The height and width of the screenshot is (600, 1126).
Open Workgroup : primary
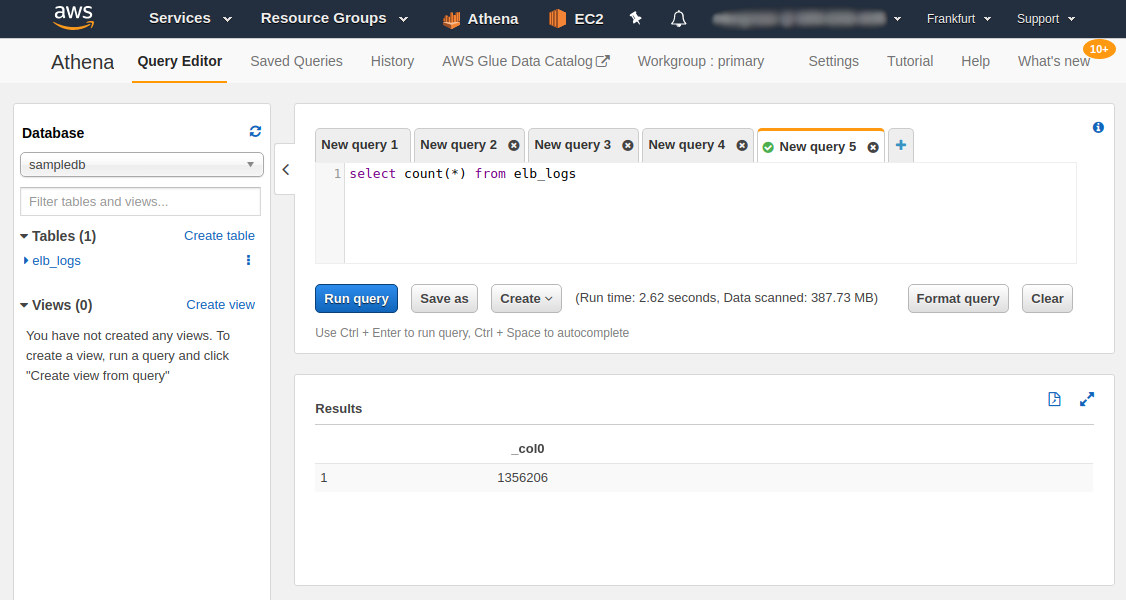(701, 61)
